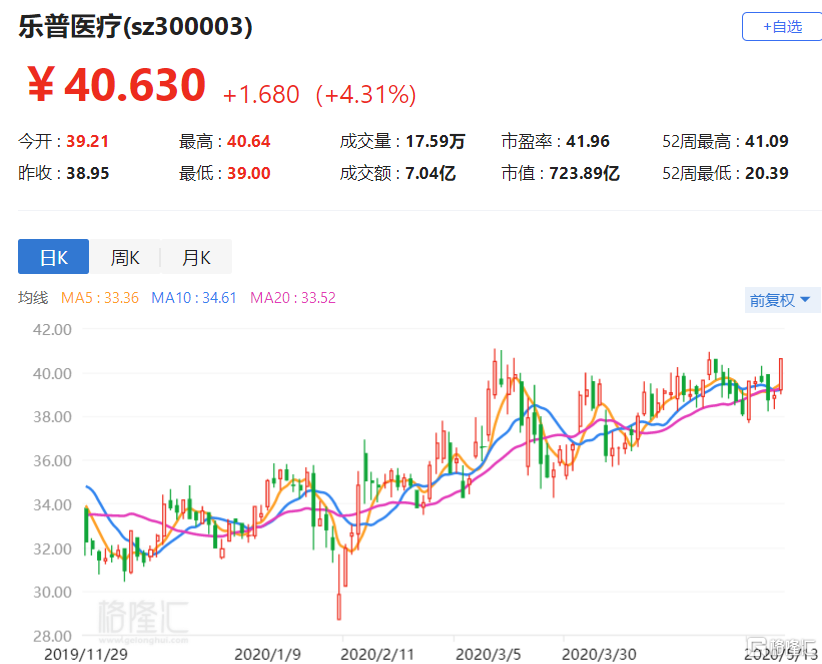Click the price change +1.680
Screen dimensions: 822x664
click(261, 95)
